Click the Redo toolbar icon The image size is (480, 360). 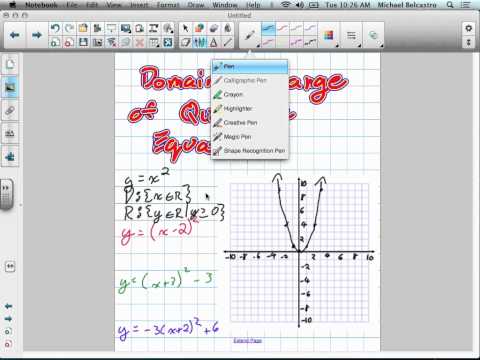pyautogui.click(x=69, y=28)
